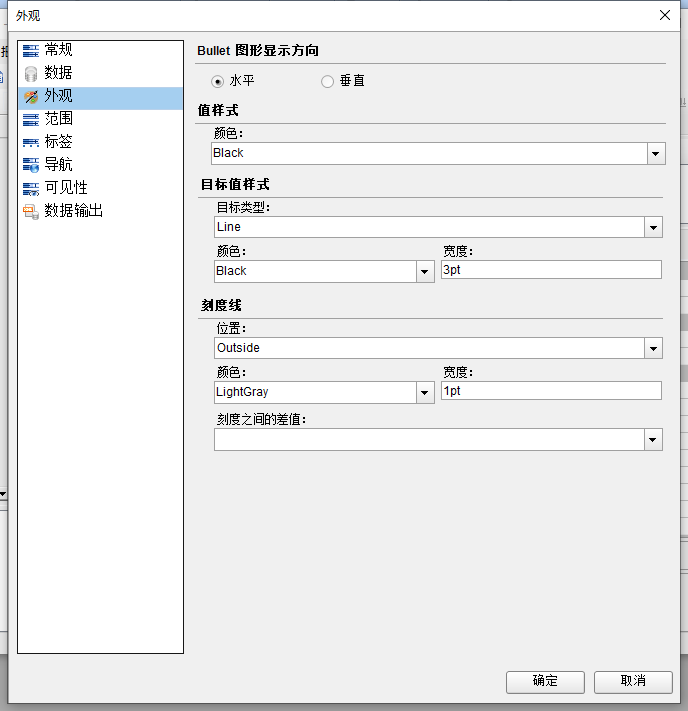Switch to the 范围 page
688x711 pixels.
tap(101, 120)
